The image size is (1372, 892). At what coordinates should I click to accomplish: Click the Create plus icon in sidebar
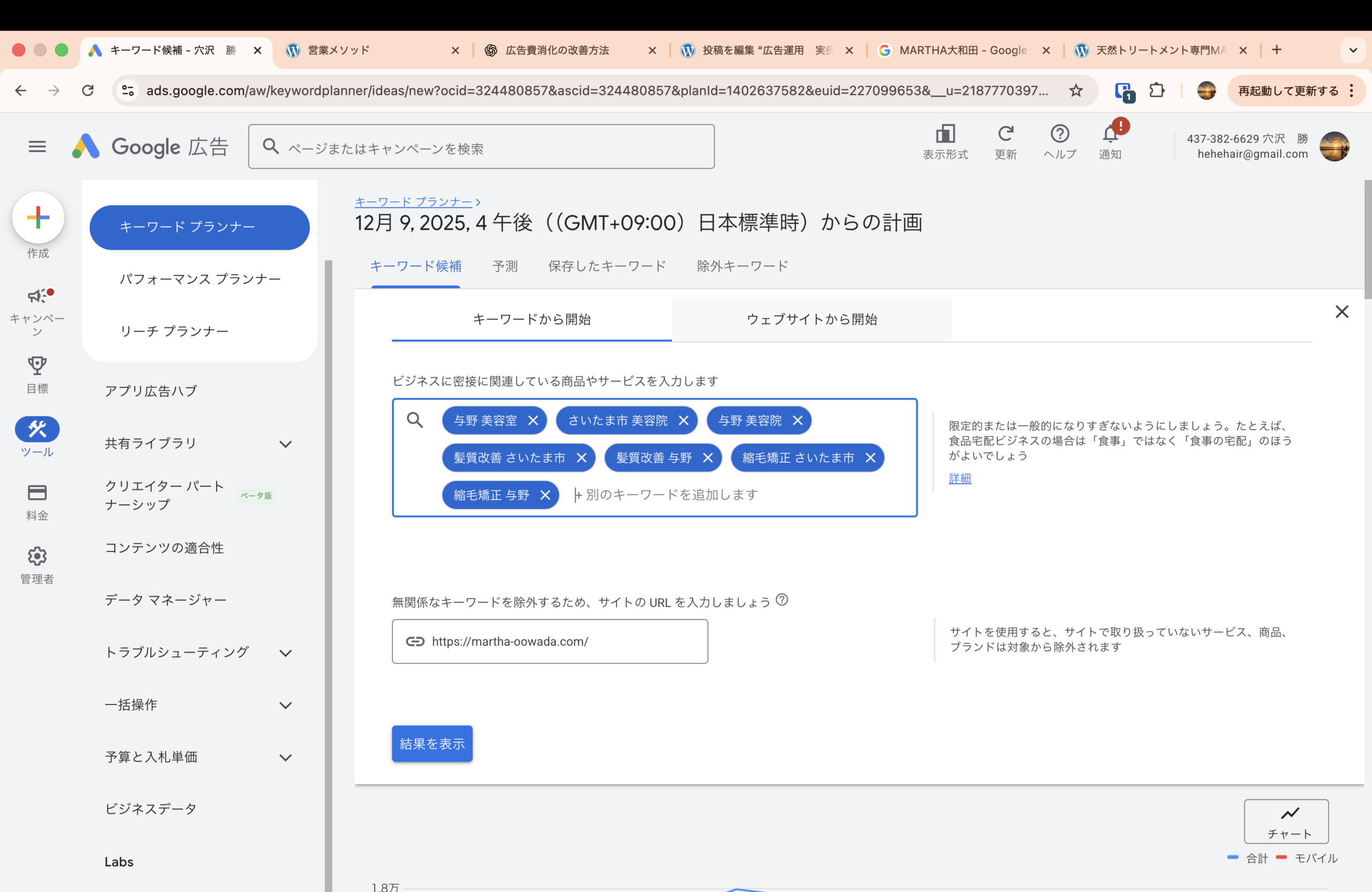tap(38, 218)
